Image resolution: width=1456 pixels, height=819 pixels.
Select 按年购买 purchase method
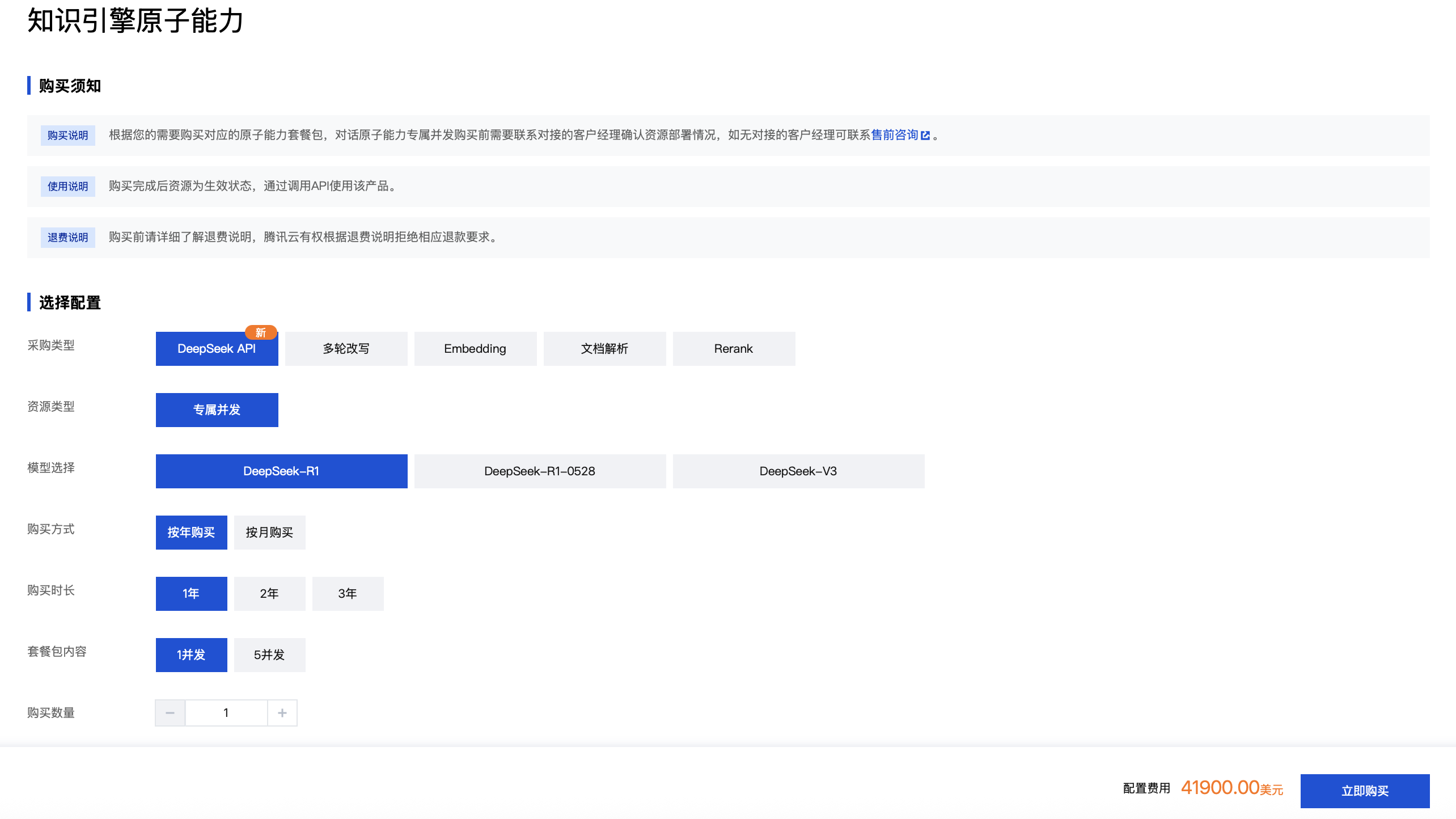click(x=191, y=533)
